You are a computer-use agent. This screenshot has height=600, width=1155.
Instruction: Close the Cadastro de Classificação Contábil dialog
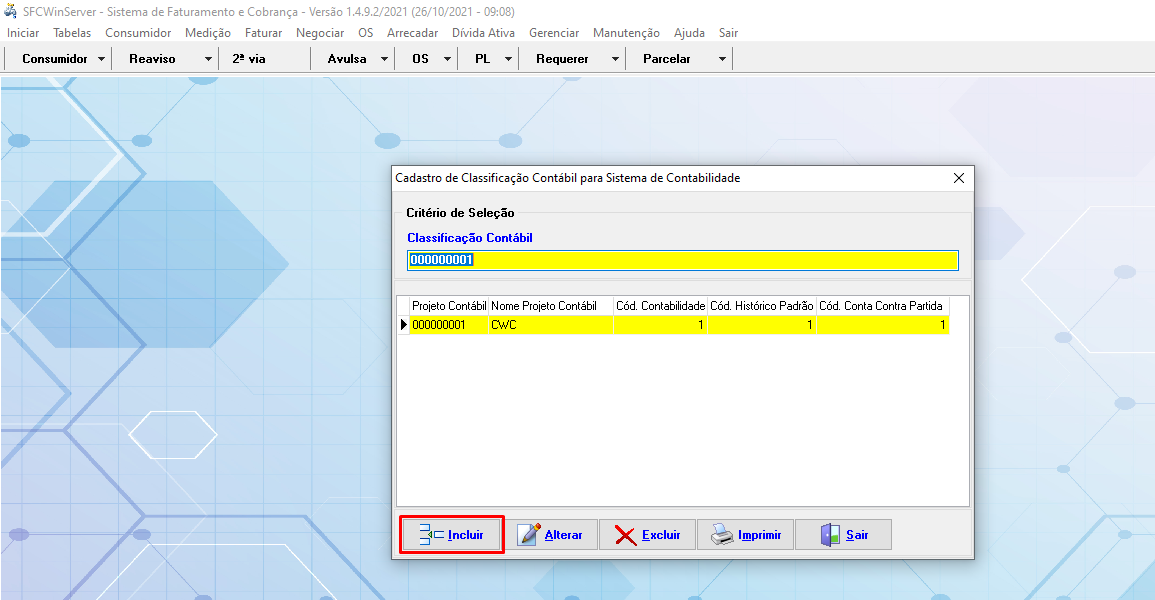958,178
